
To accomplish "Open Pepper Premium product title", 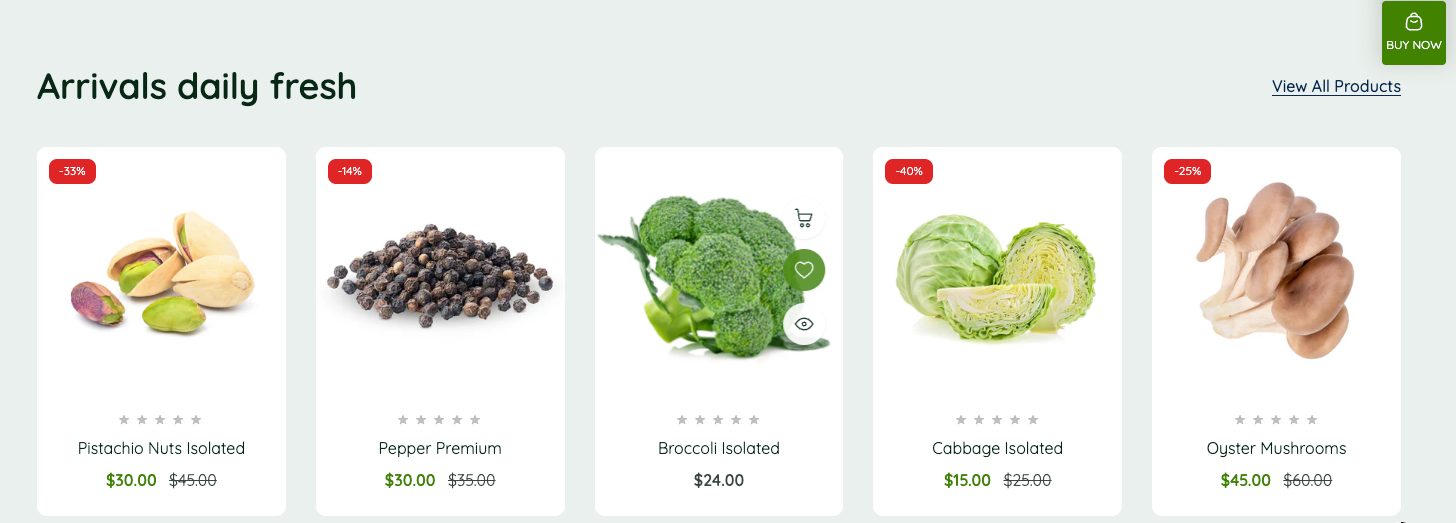I will 440,448.
